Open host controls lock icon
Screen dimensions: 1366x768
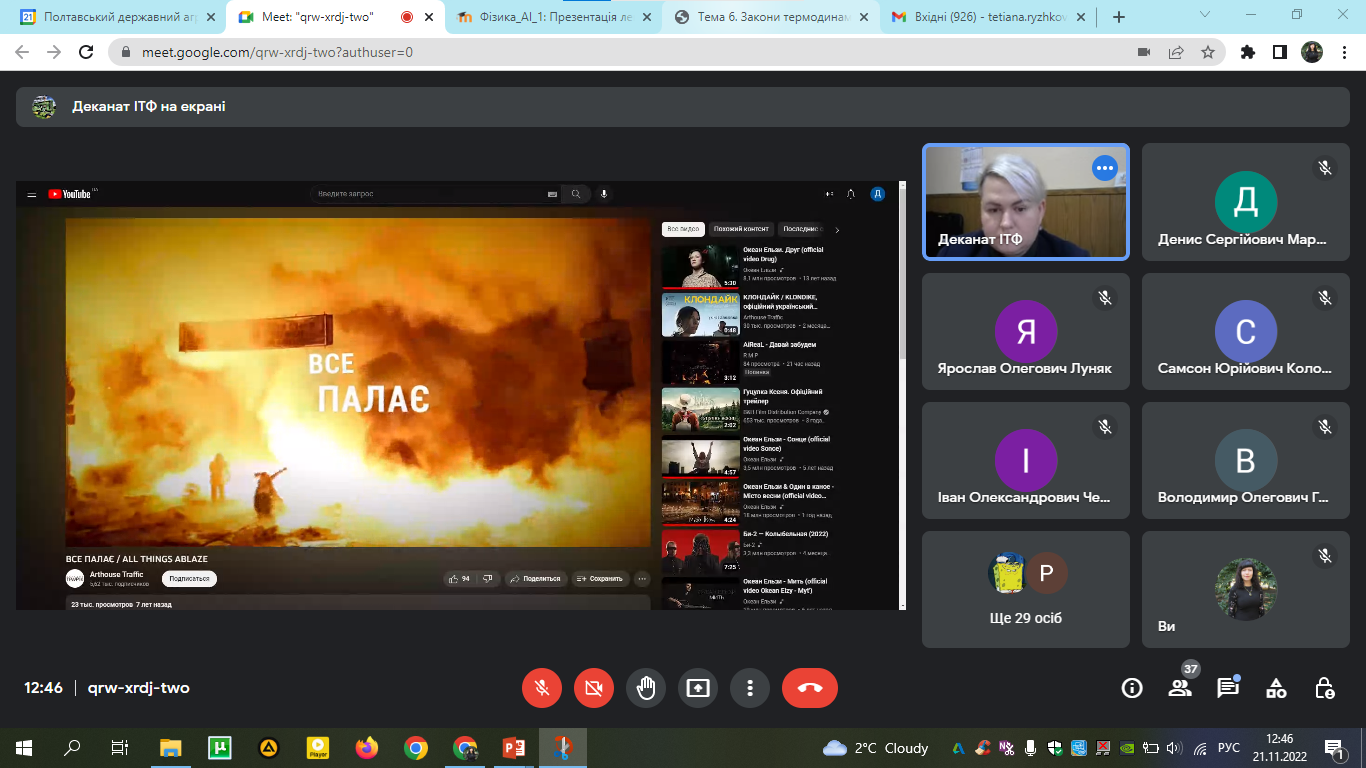(1324, 688)
